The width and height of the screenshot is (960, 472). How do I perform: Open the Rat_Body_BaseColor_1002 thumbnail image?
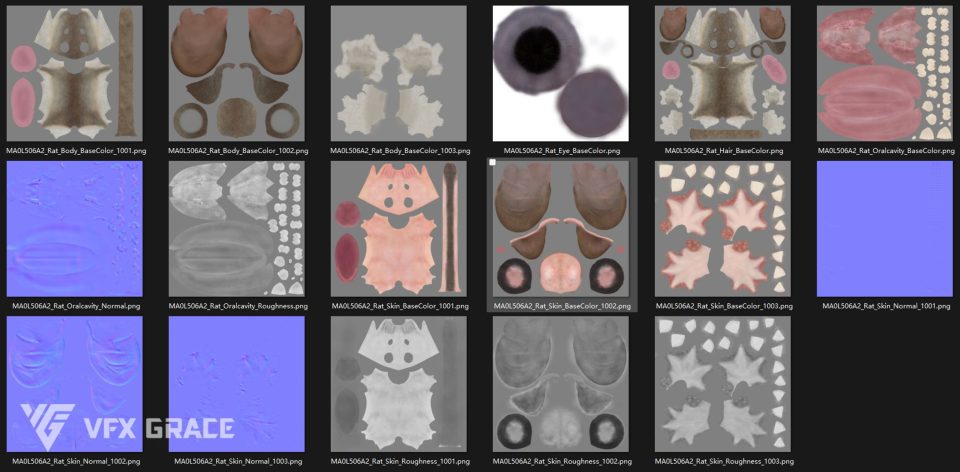coord(237,73)
